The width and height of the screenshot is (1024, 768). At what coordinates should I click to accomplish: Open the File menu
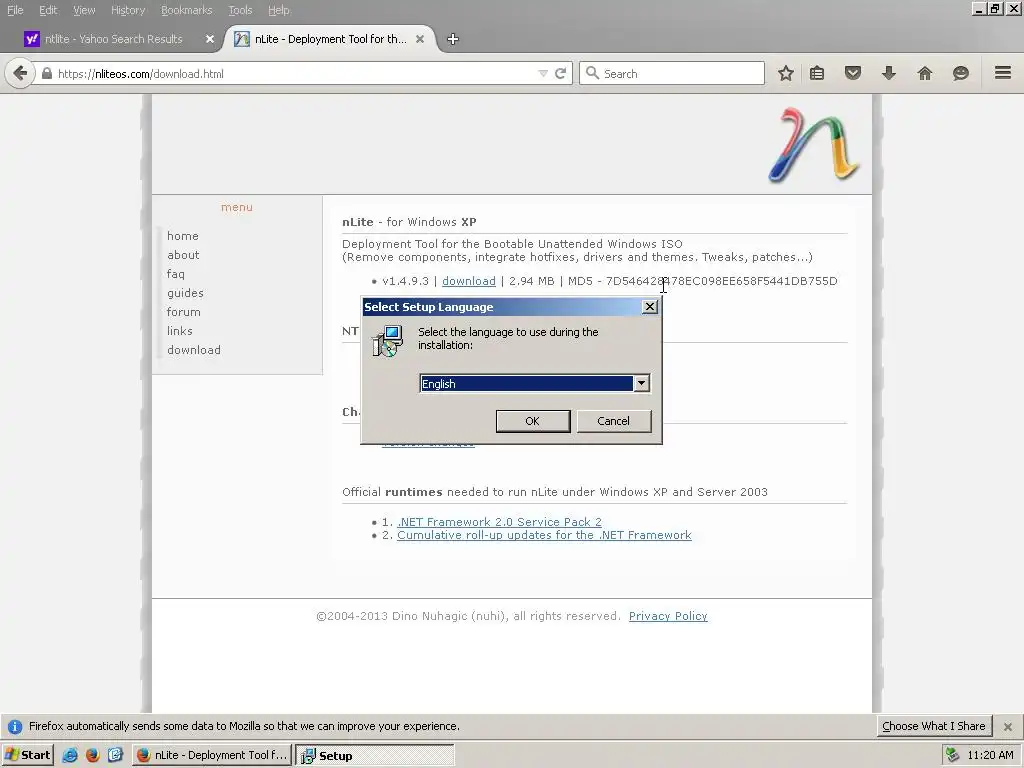pos(15,10)
